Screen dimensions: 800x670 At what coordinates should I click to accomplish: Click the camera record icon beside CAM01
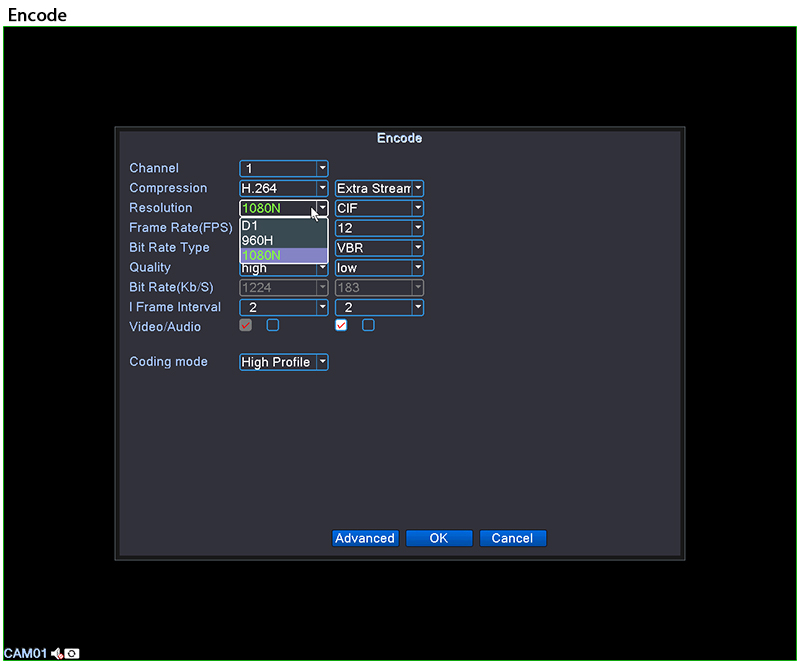pos(72,654)
